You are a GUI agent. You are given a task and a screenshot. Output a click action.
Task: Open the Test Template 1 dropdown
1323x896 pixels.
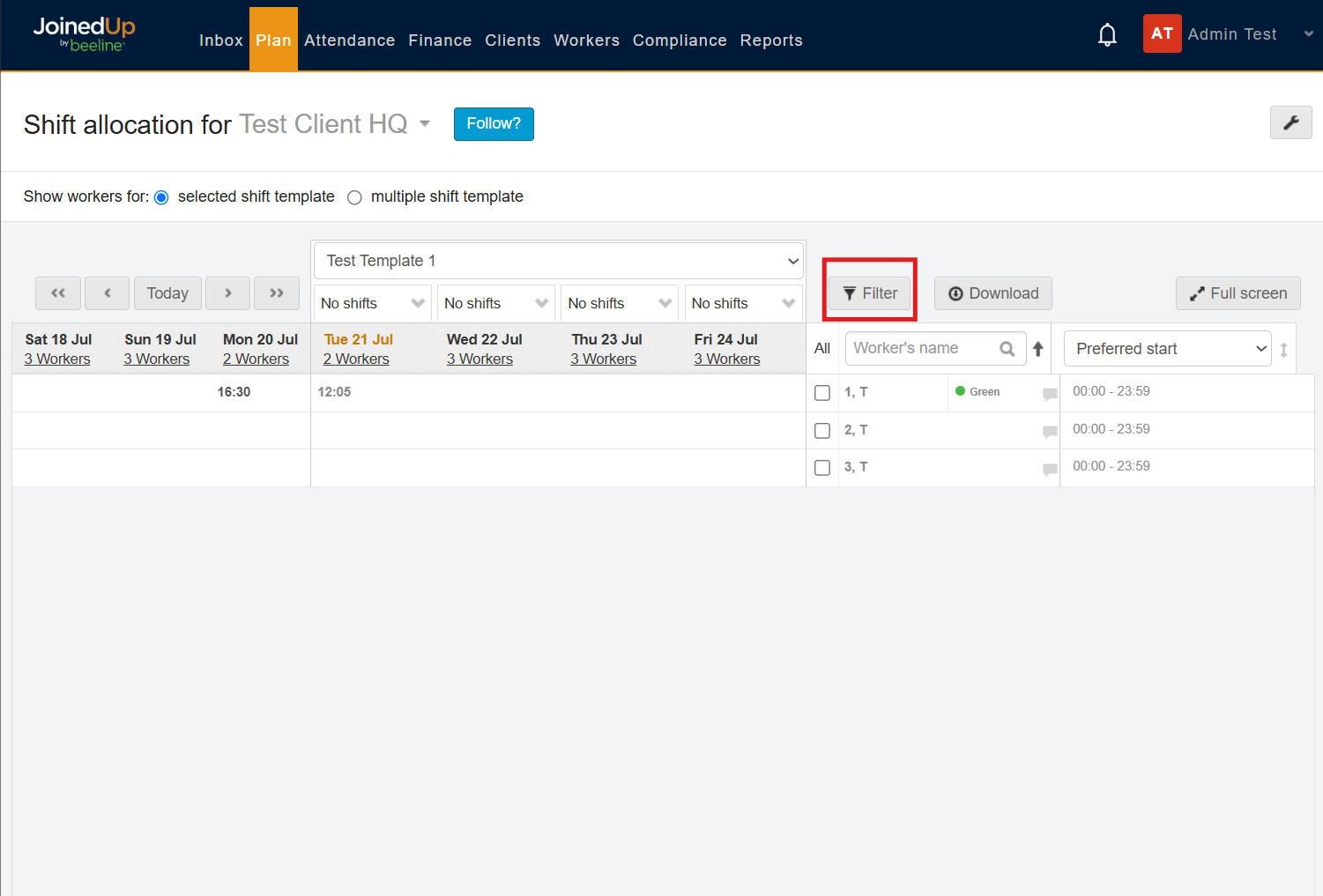pos(559,261)
